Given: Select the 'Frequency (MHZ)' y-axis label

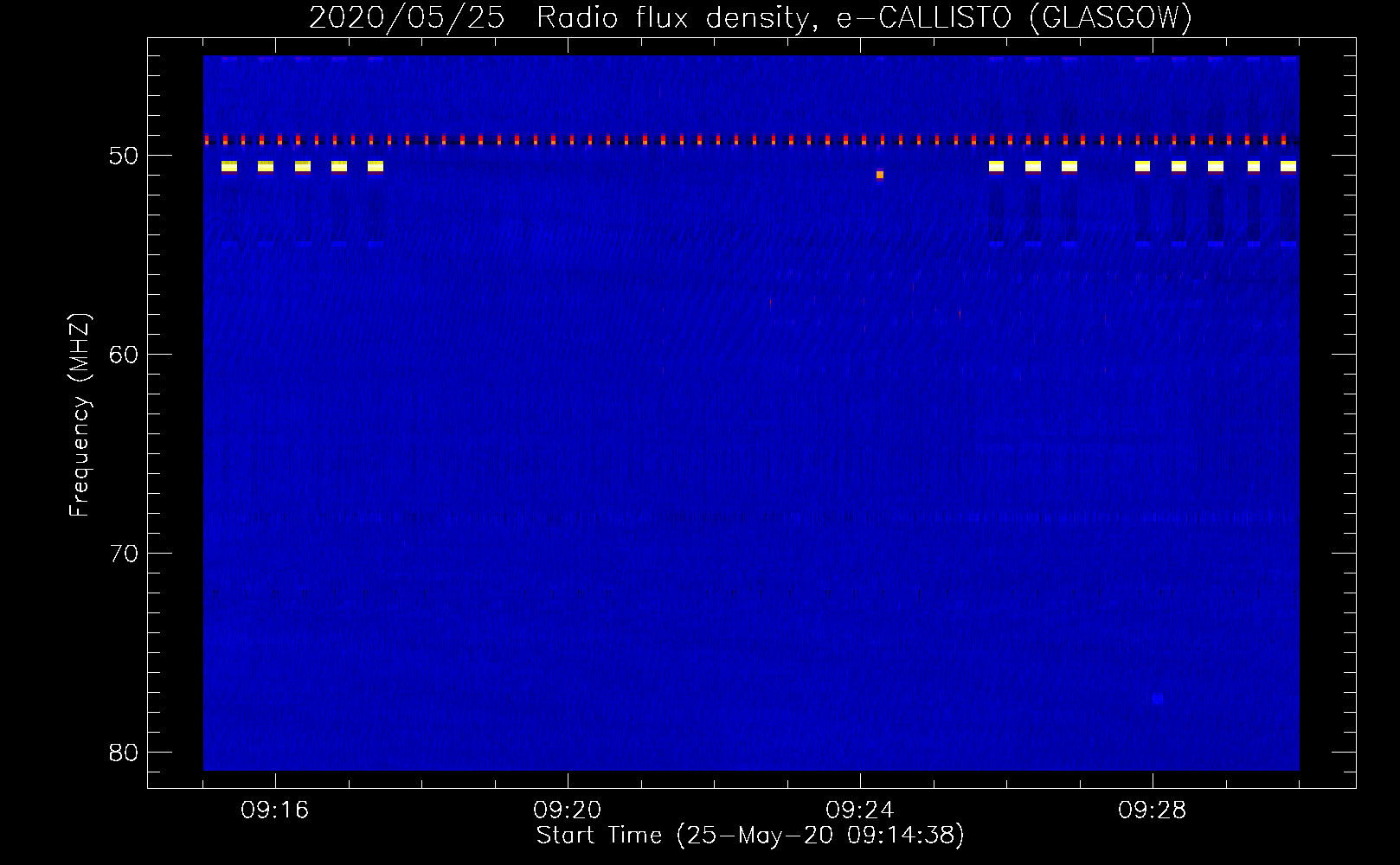Looking at the screenshot, I should pos(79,415).
